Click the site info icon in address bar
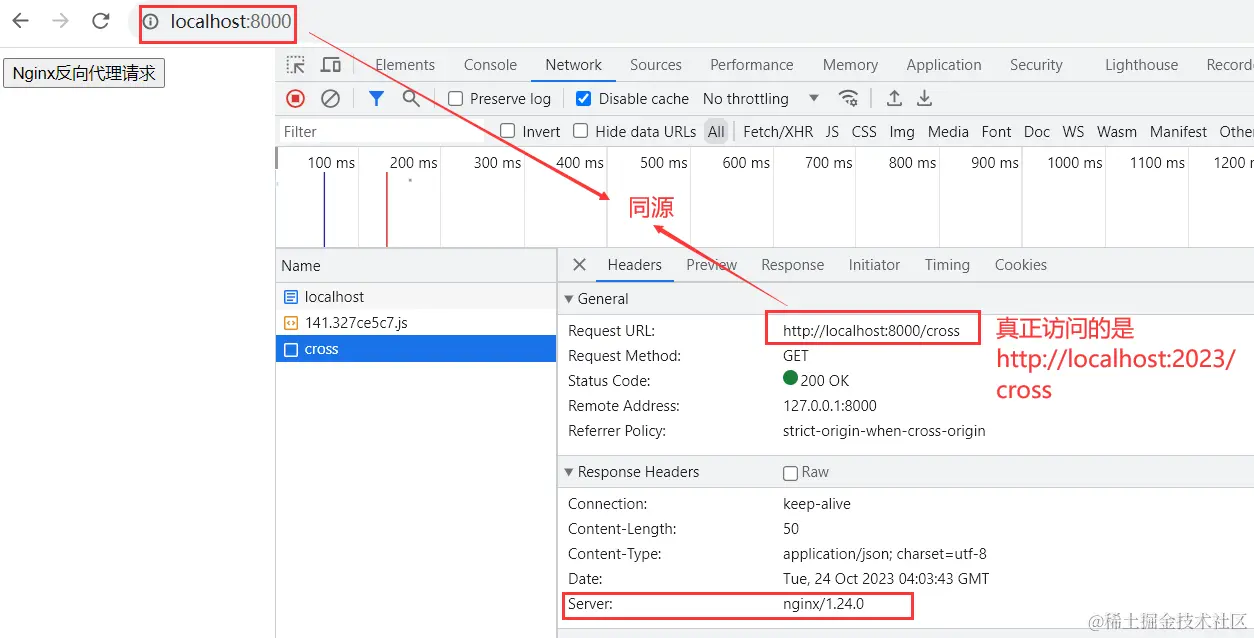This screenshot has height=638, width=1254. coord(151,21)
